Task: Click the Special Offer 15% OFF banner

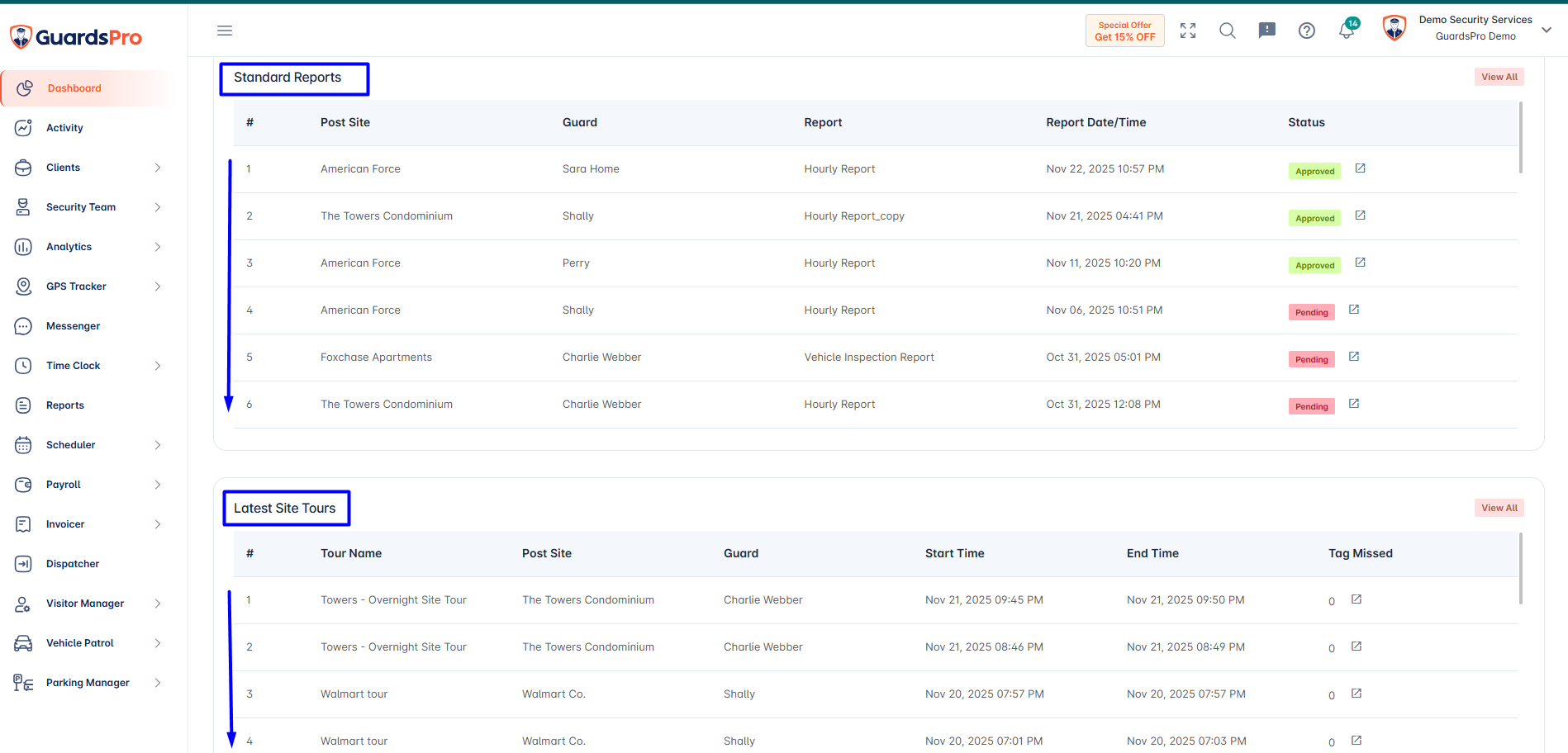Action: 1125,31
